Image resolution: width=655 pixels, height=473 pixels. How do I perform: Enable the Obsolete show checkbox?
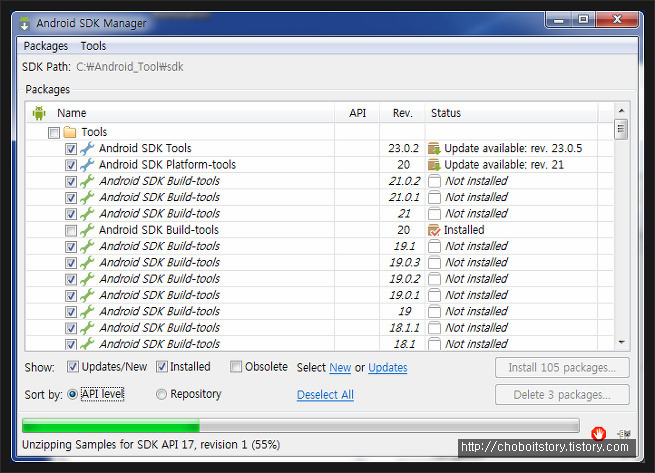236,366
